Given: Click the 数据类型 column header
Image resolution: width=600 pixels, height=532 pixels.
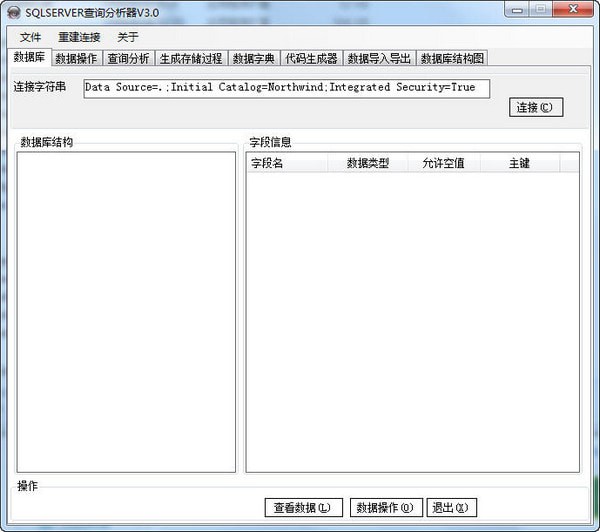Looking at the screenshot, I should (367, 163).
